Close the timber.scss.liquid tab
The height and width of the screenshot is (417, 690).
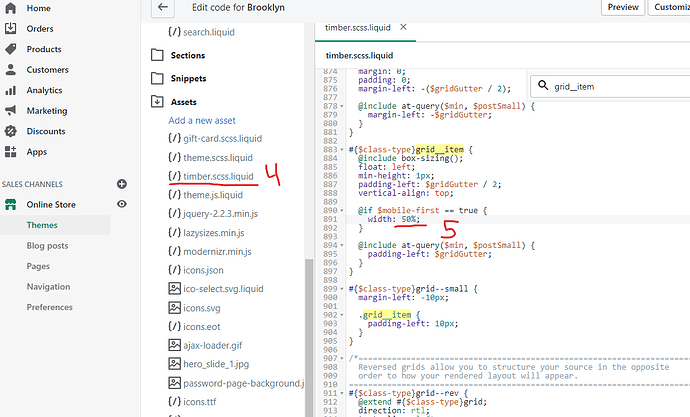pos(403,27)
